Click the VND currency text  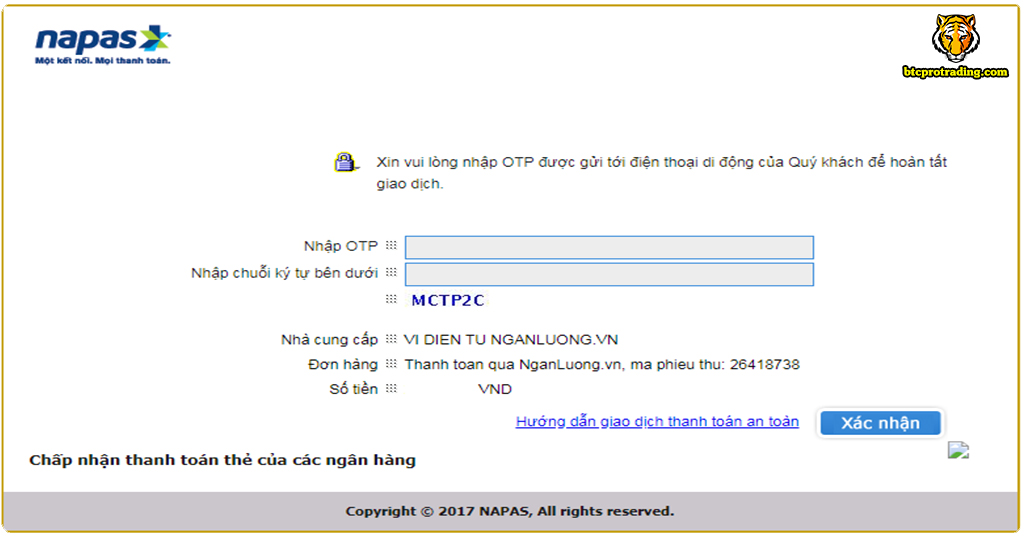point(494,389)
